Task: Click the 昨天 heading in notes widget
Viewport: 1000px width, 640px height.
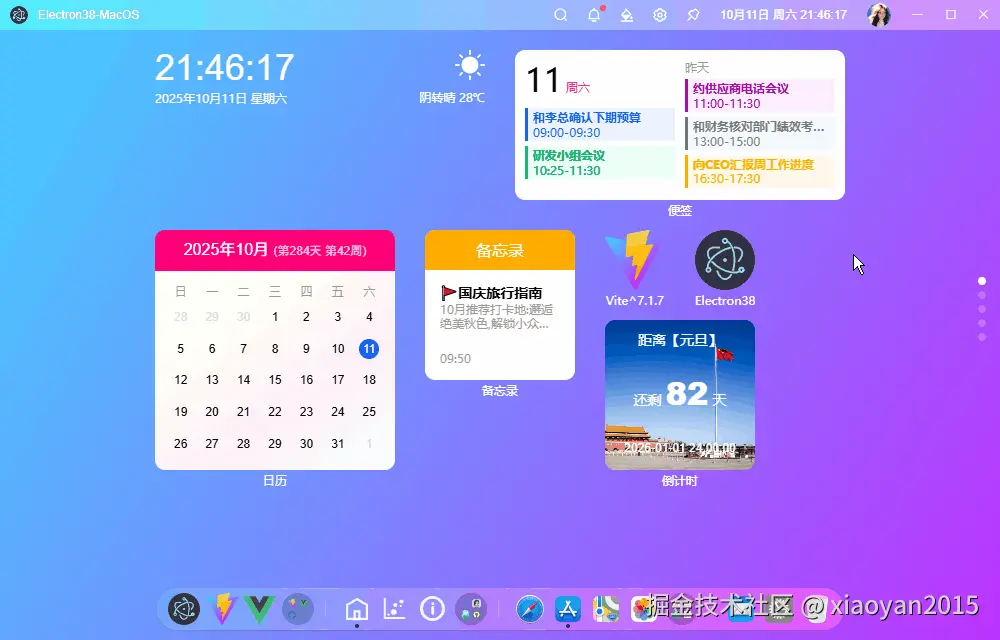Action: coord(697,68)
